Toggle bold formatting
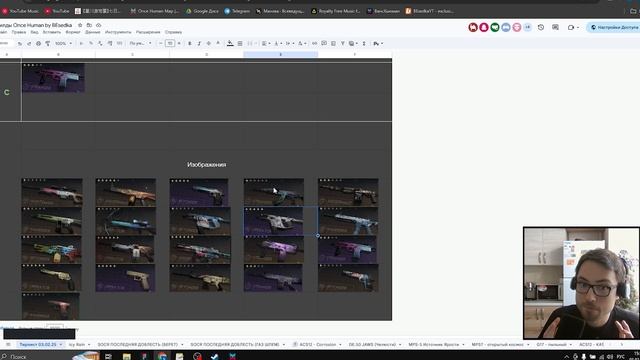The height and width of the screenshot is (360, 640). [x=190, y=43]
